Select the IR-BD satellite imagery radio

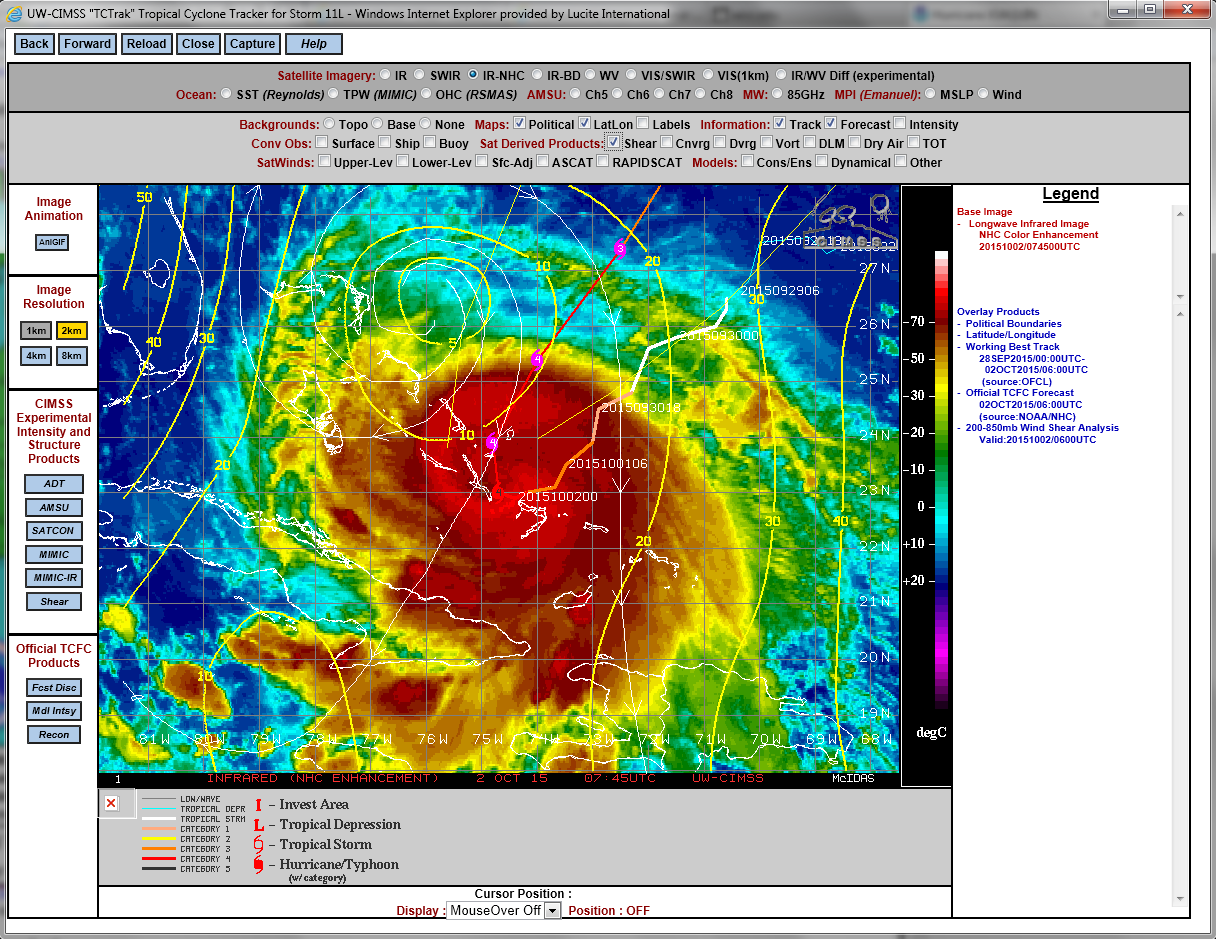[x=537, y=75]
